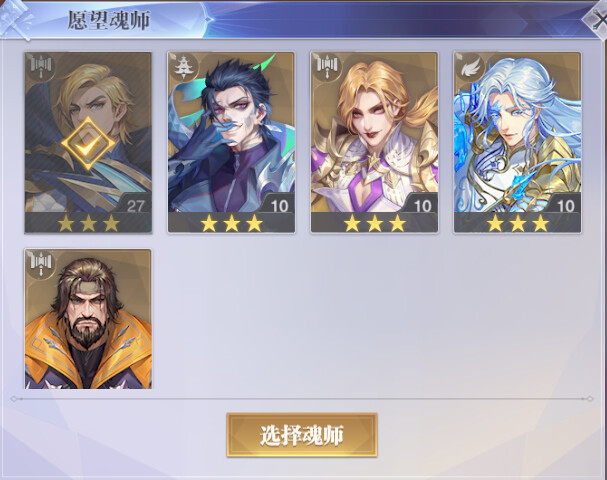
Task: Click the three stars under golden-haired woman
Action: pyautogui.click(x=375, y=223)
